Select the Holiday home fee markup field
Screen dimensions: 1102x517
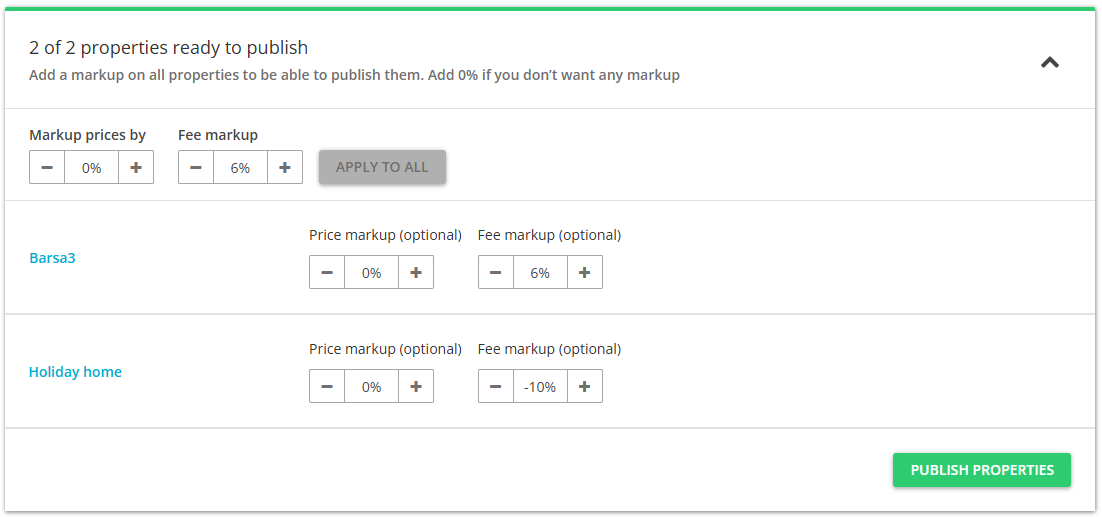point(540,386)
